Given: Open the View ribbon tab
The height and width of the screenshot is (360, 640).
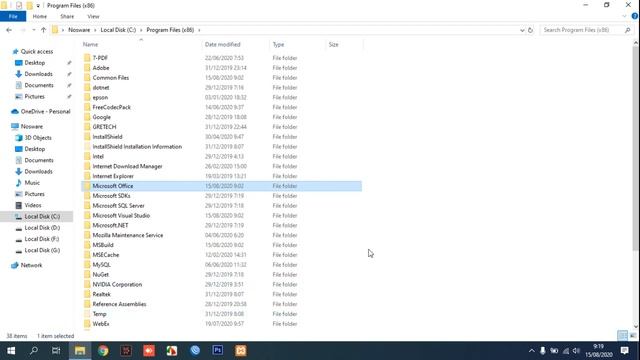Looking at the screenshot, I should pos(93,16).
